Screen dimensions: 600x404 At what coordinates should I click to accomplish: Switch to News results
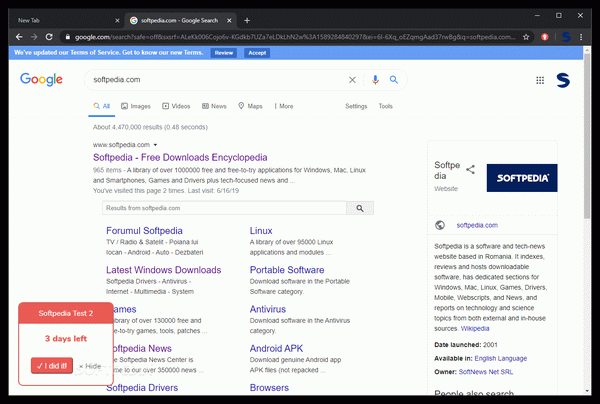pos(214,106)
